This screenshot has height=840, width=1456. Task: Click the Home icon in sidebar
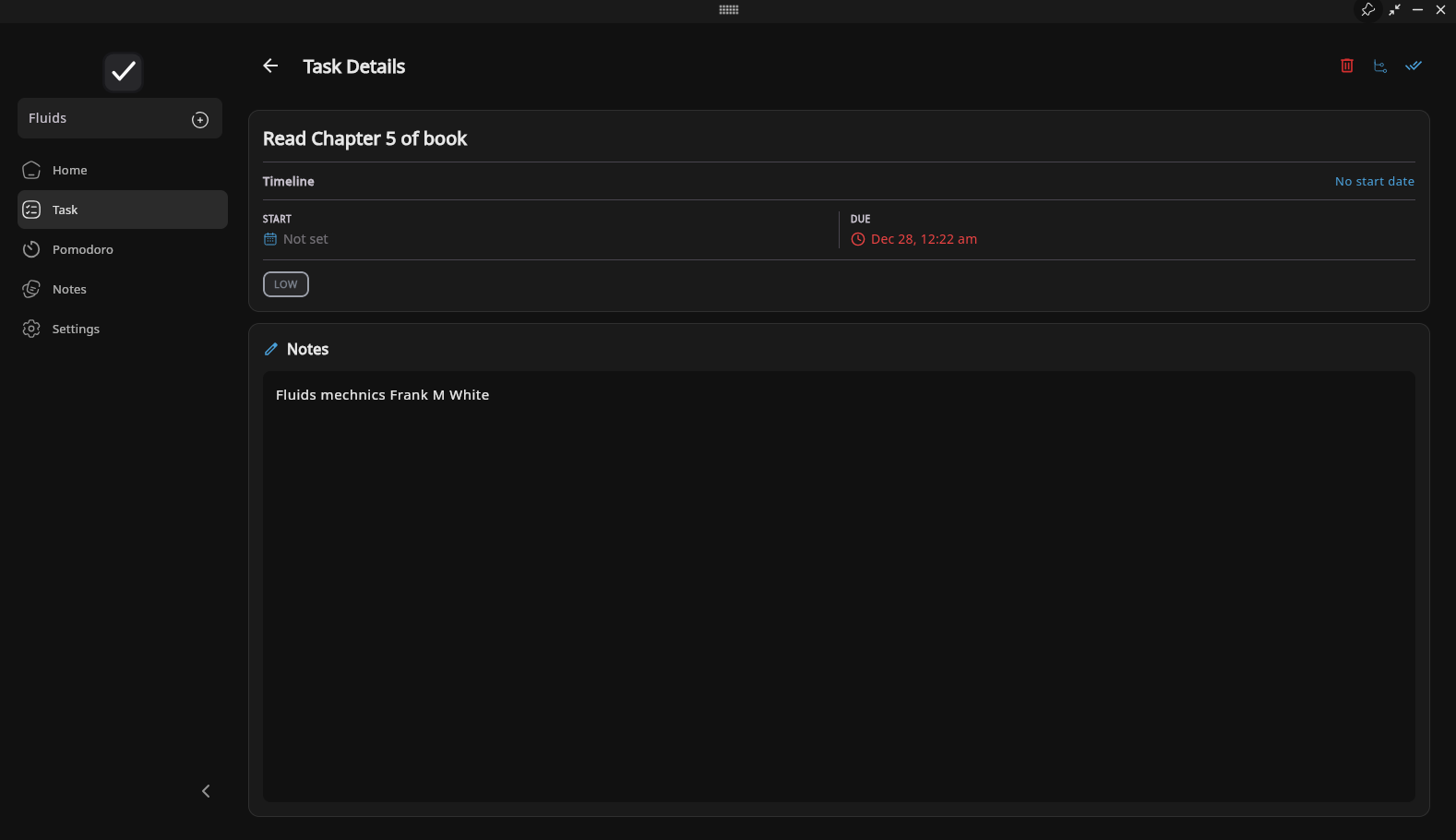[x=31, y=170]
